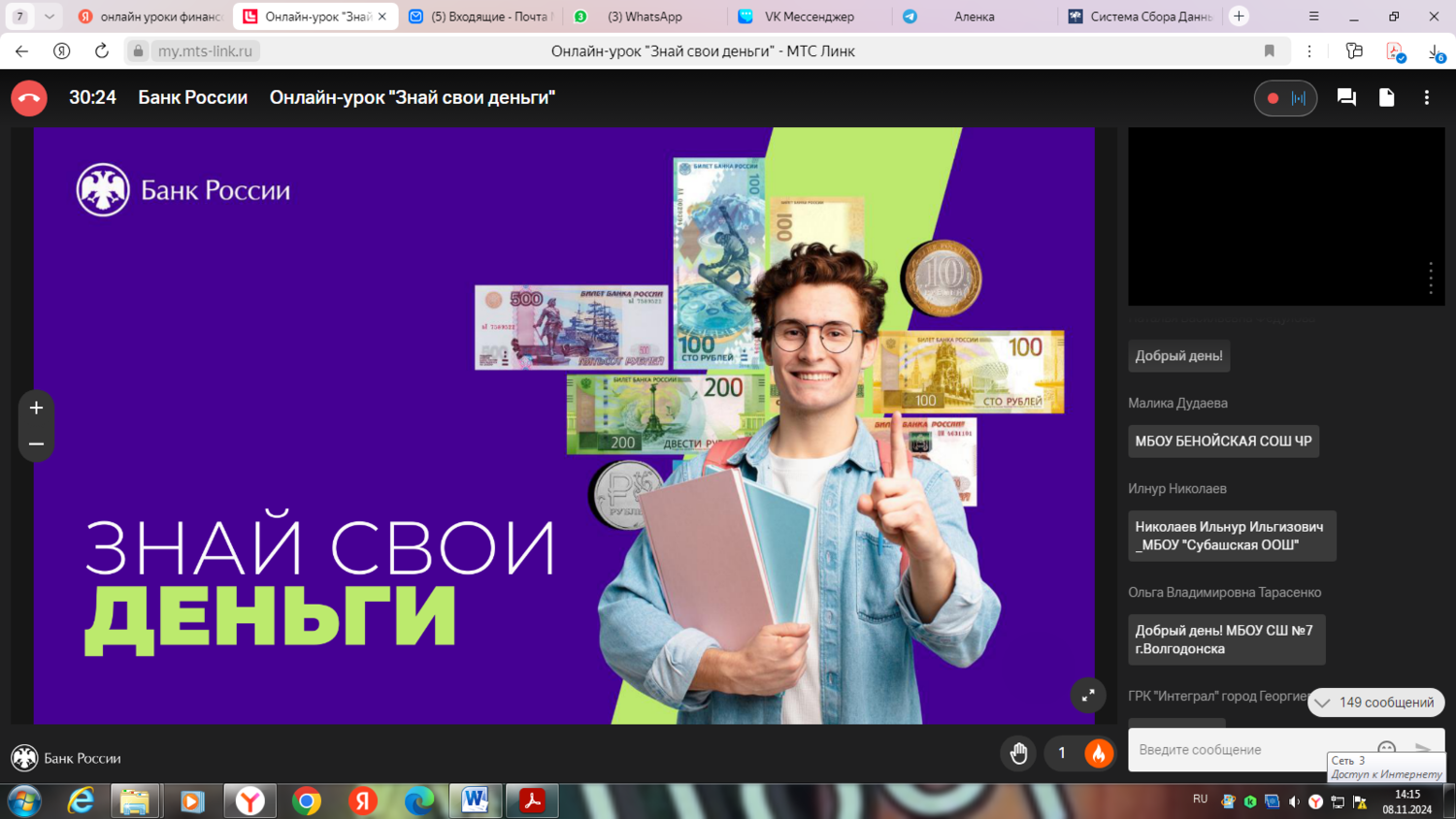The width and height of the screenshot is (1456, 819).
Task: Switch to the VK Мессенджер tab
Action: point(810,16)
